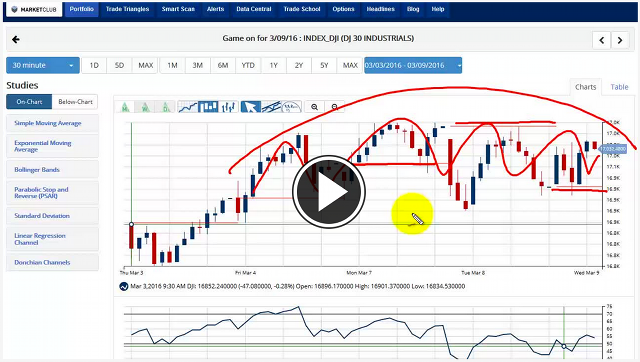Open the 30 minute interval dropdown
Image resolution: width=640 pixels, height=362 pixels.
tap(43, 65)
